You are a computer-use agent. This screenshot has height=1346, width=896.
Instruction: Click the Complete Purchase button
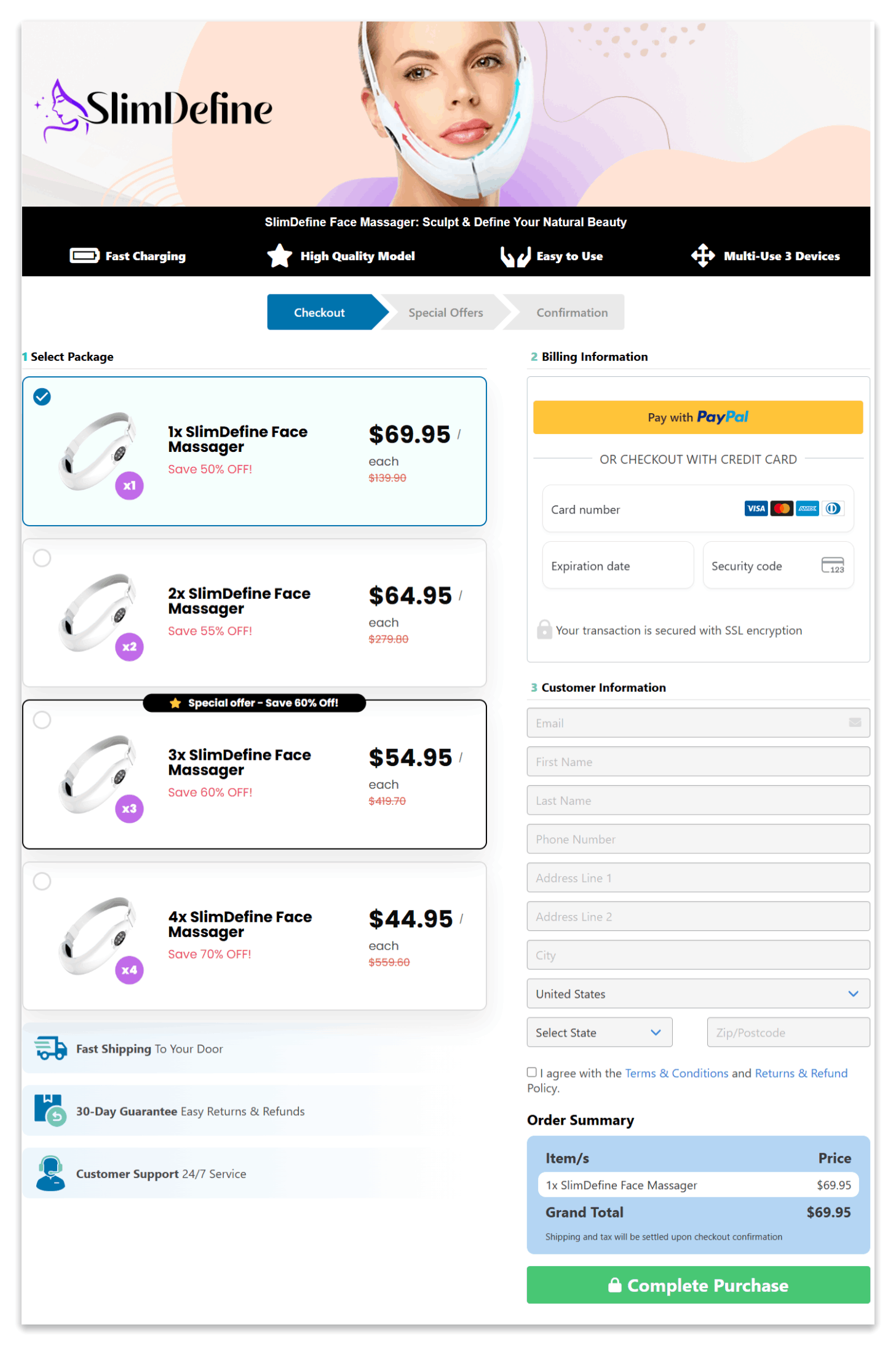[x=698, y=1285]
